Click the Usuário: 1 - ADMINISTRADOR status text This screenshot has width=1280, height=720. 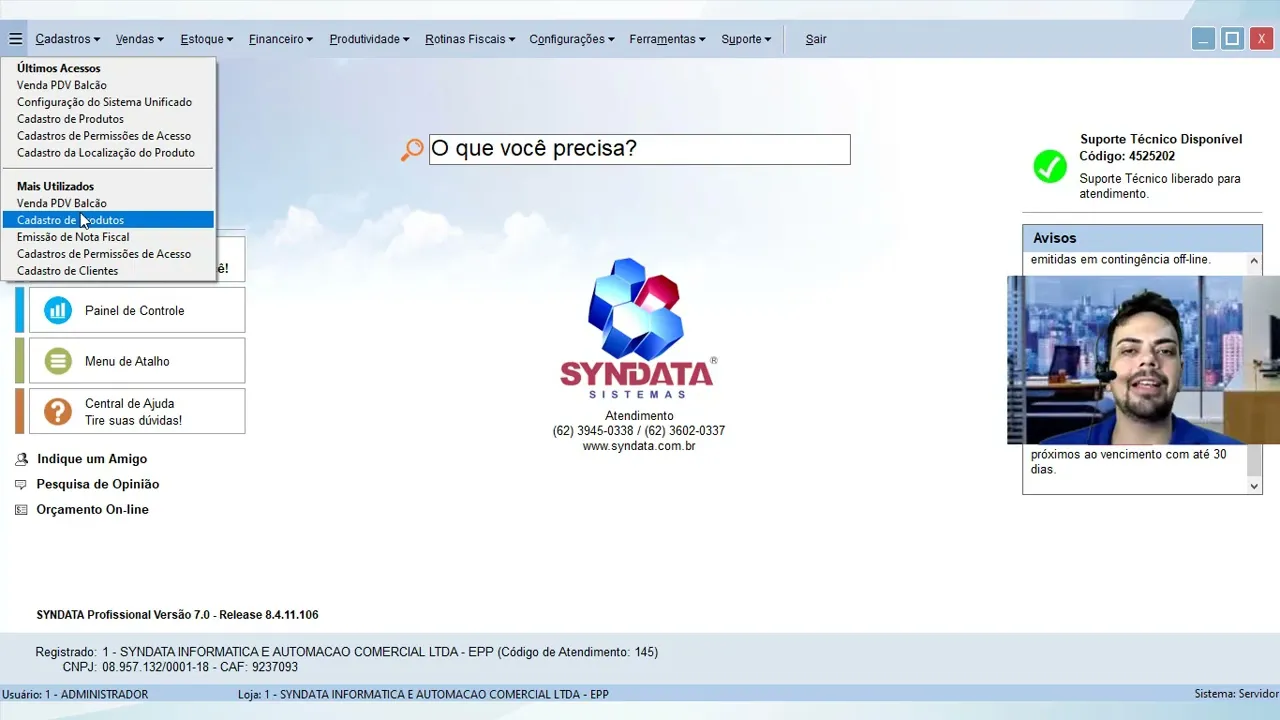click(x=75, y=694)
